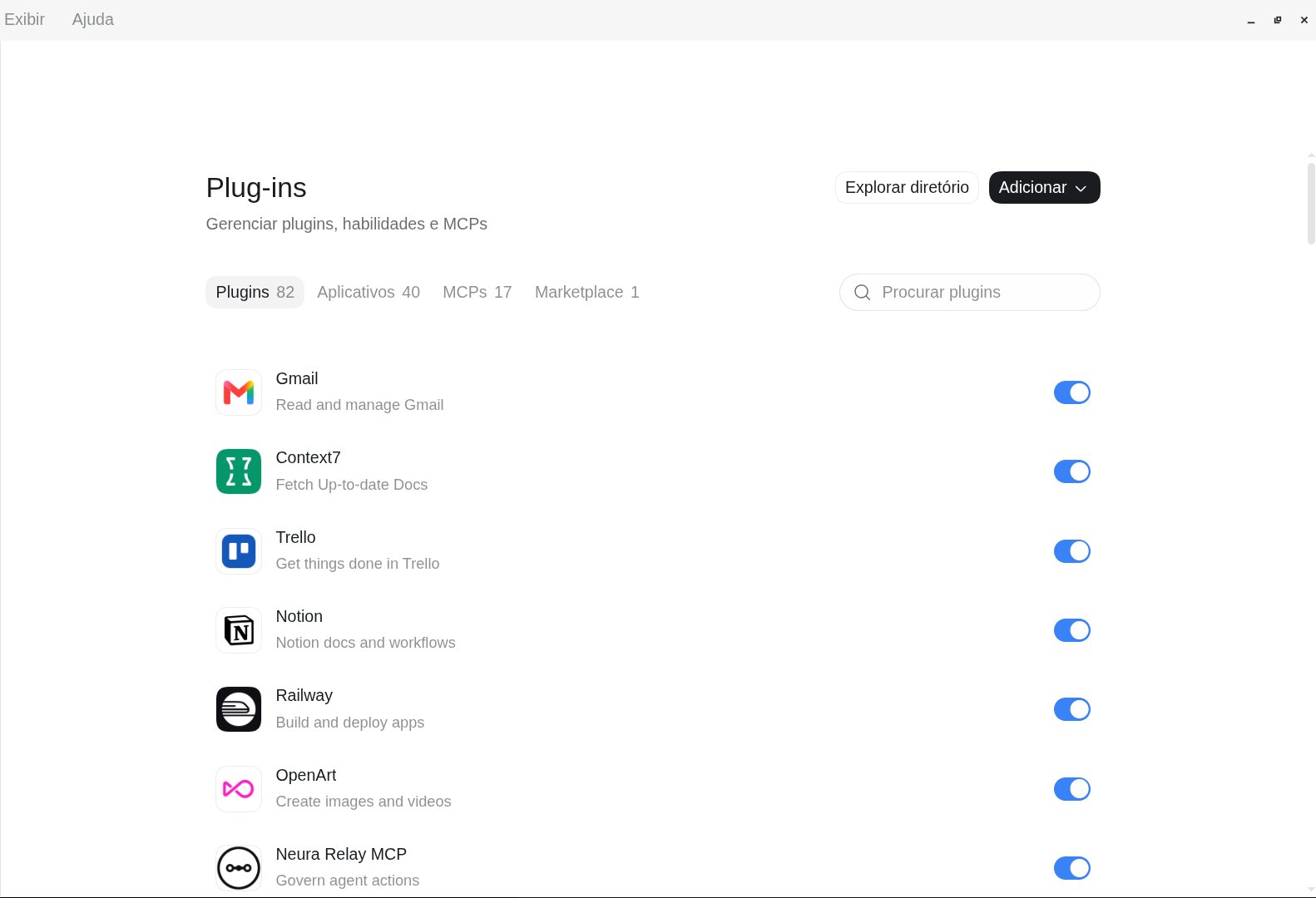Disable the Gmail plugin toggle
Viewport: 1316px width, 898px height.
coord(1071,392)
